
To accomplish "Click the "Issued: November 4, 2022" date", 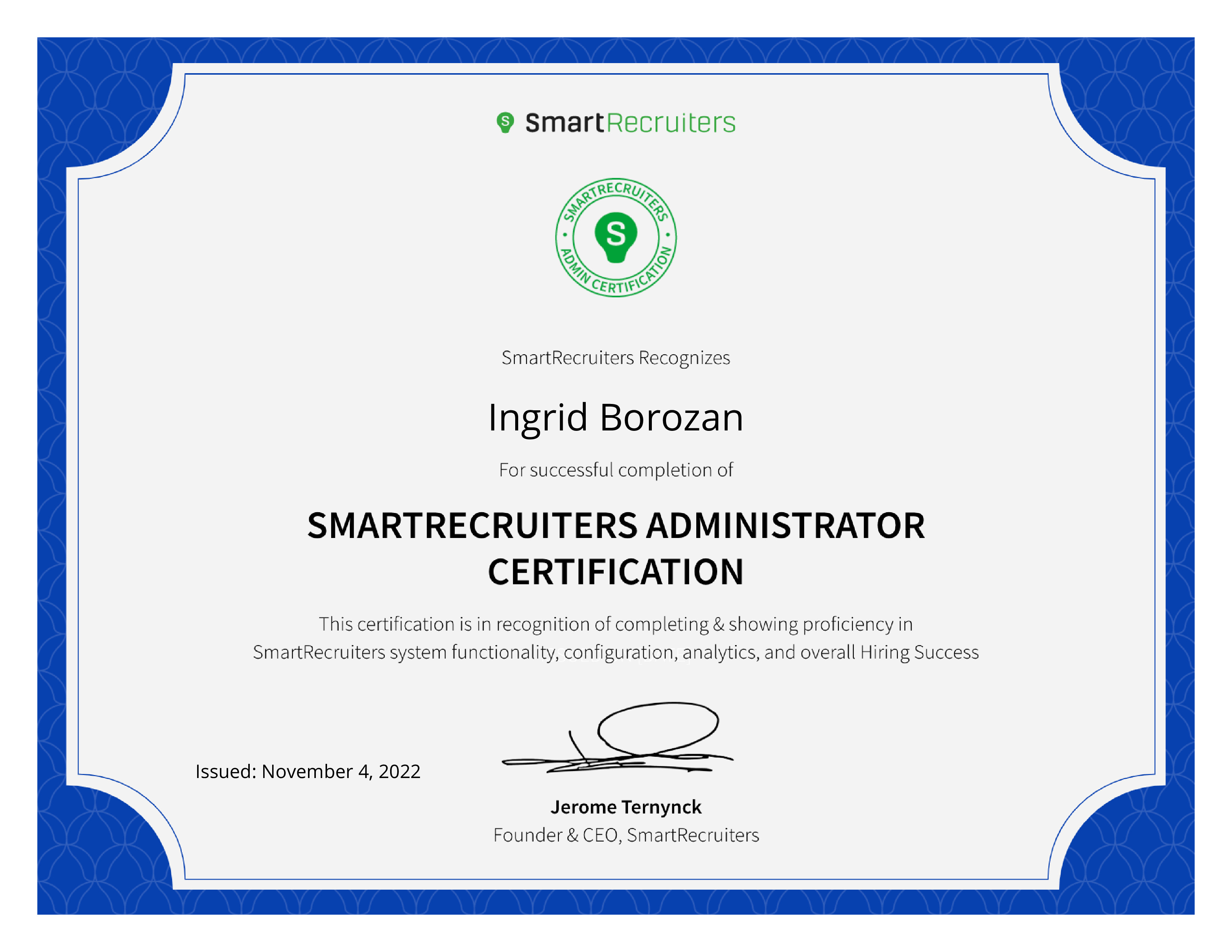I will click(308, 771).
